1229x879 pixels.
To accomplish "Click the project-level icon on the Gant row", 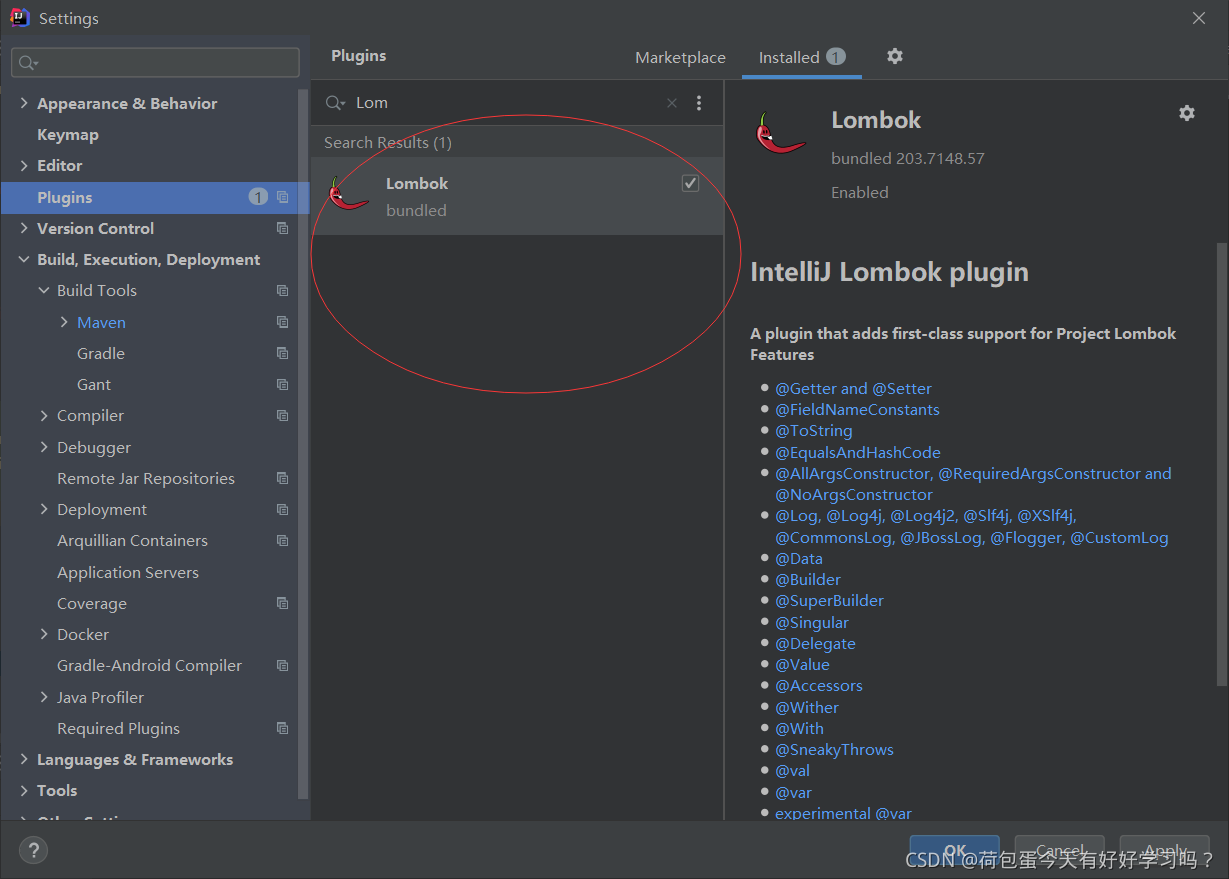I will pos(283,384).
